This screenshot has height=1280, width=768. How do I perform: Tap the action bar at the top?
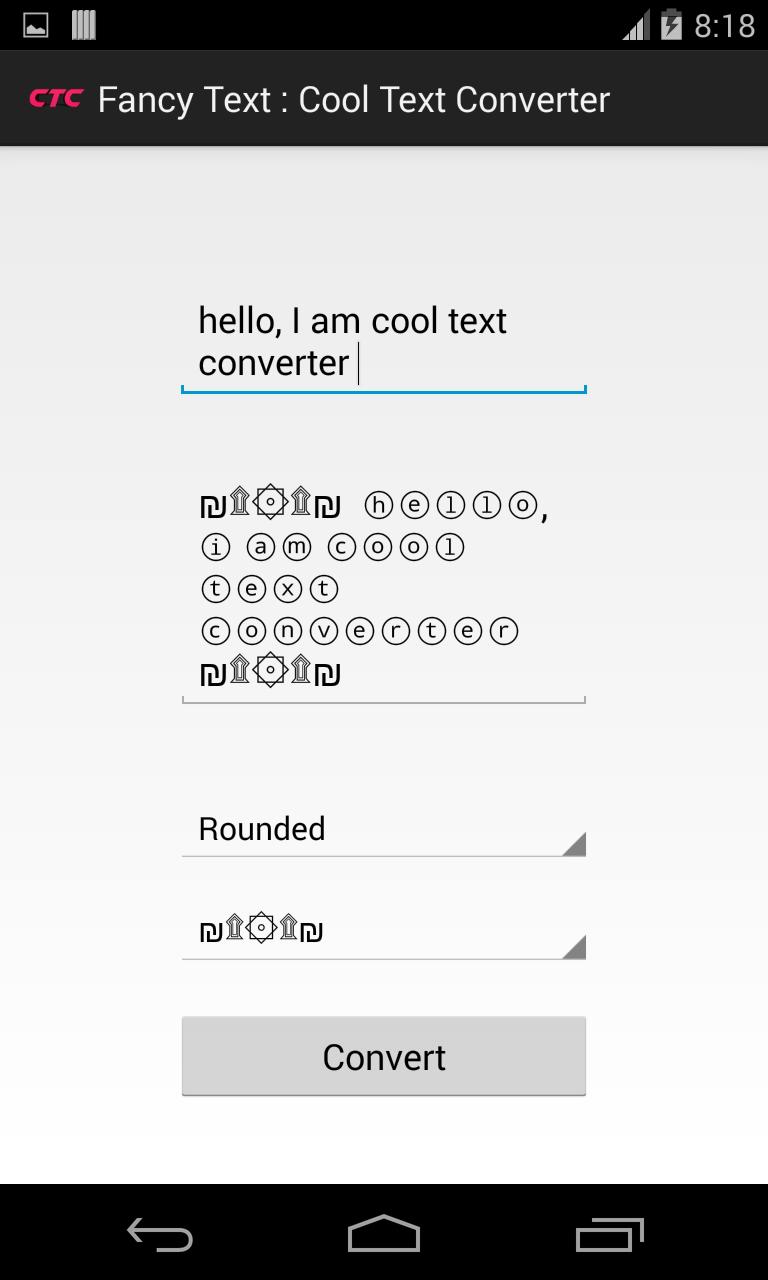point(384,99)
